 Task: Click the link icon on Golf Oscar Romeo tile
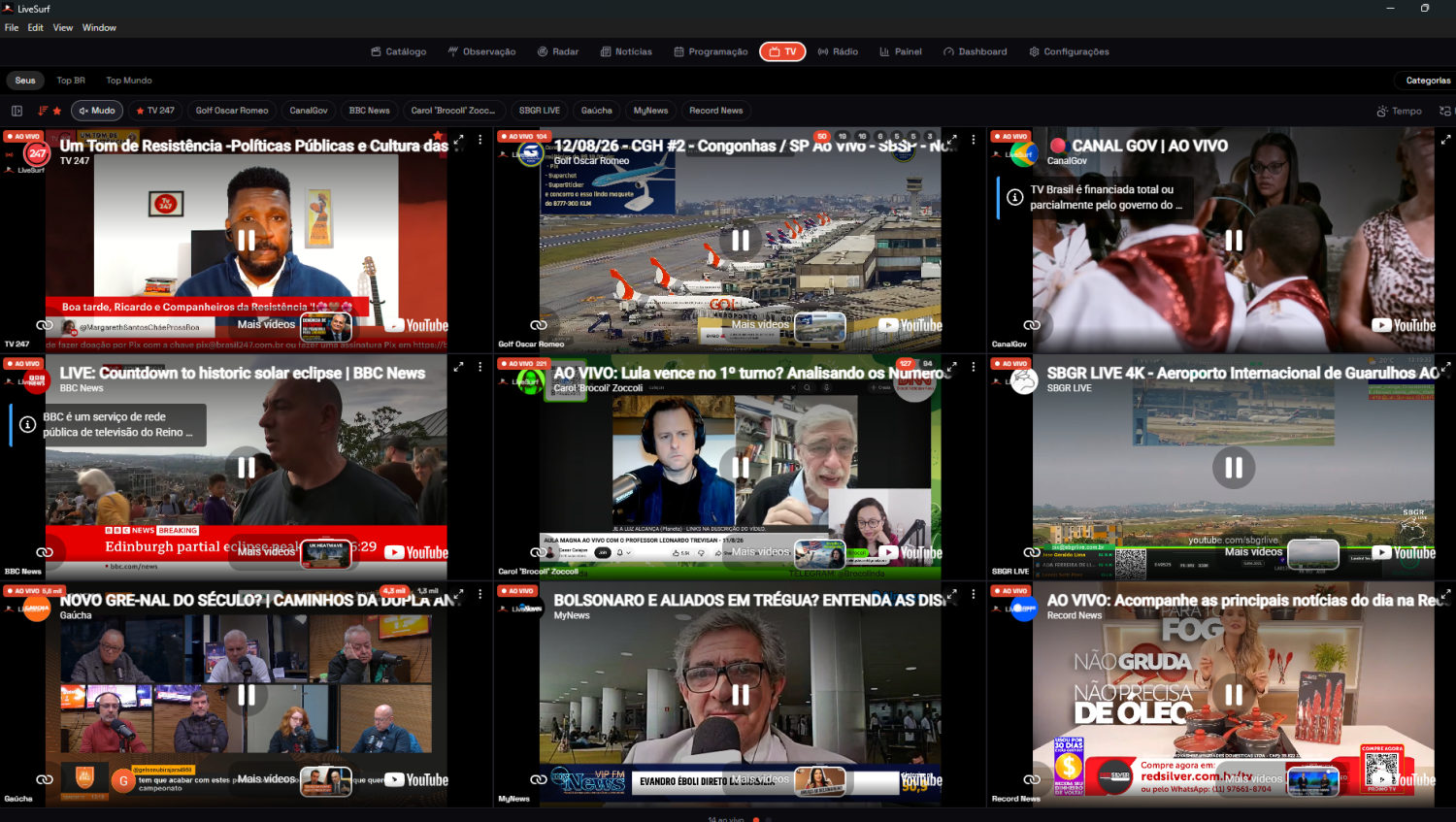click(x=539, y=325)
